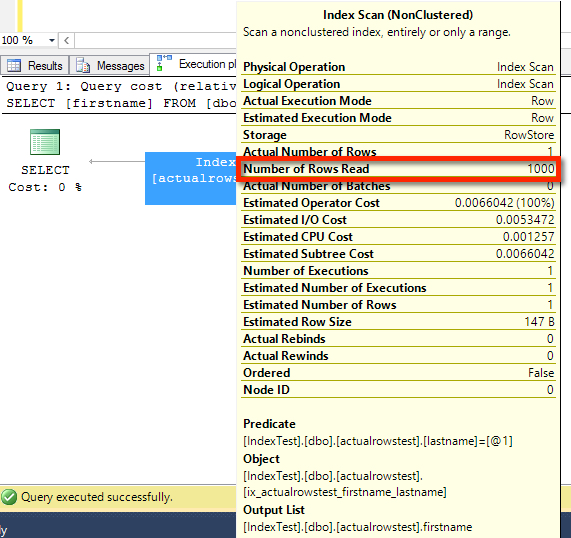Click the 'Estimated Execution Mode' row

click(x=398, y=118)
